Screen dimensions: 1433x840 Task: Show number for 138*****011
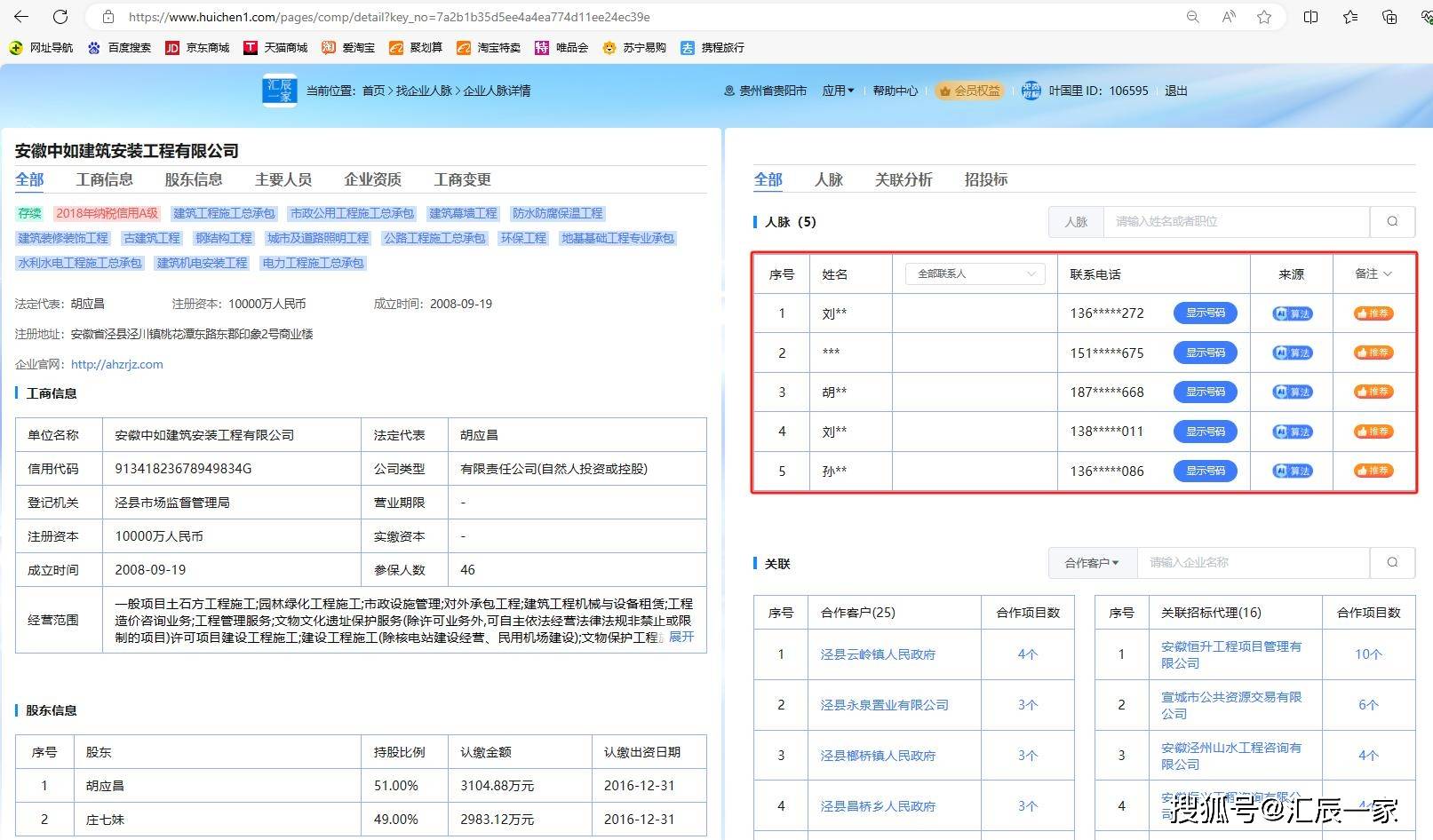click(x=1206, y=432)
